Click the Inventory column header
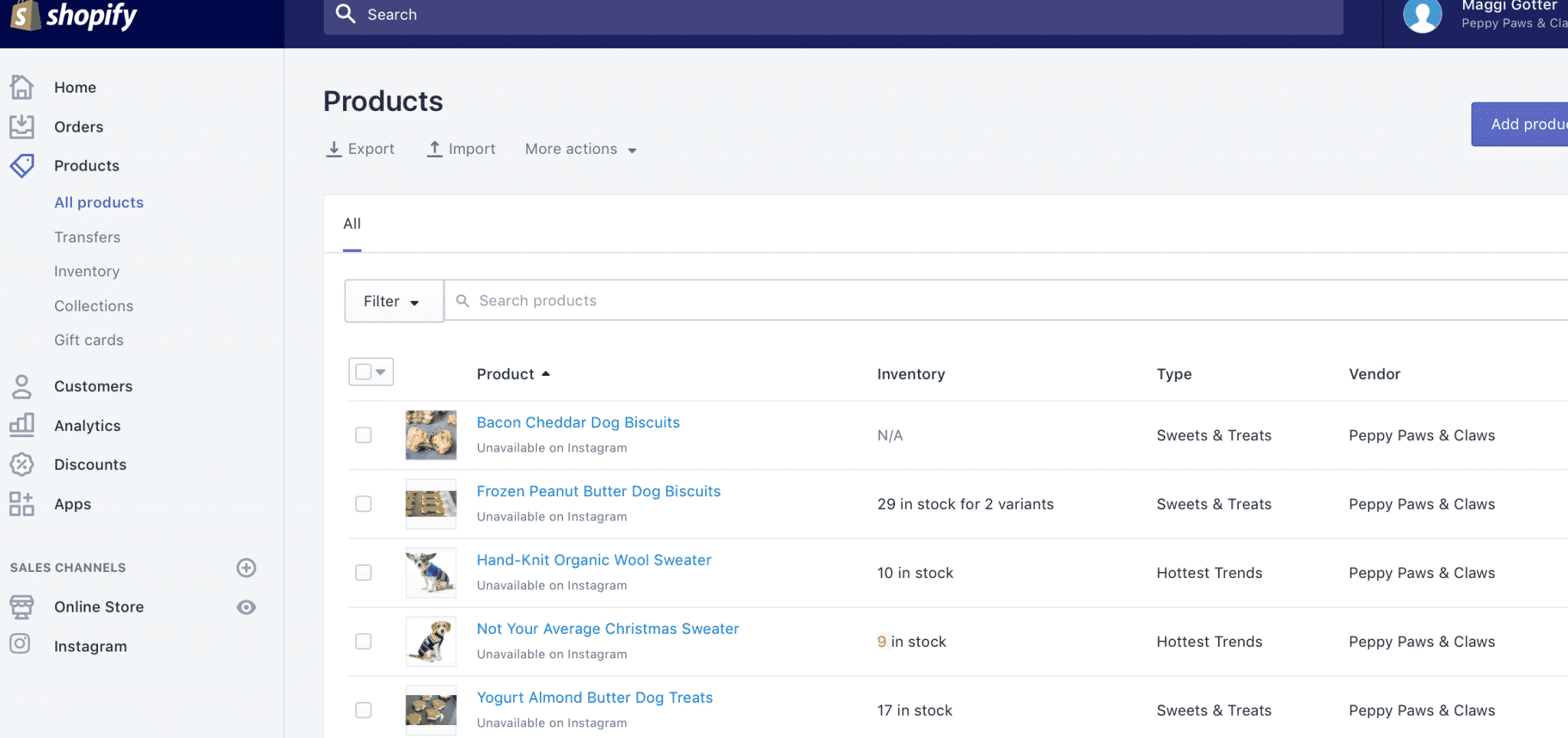The width and height of the screenshot is (1568, 738). (911, 374)
